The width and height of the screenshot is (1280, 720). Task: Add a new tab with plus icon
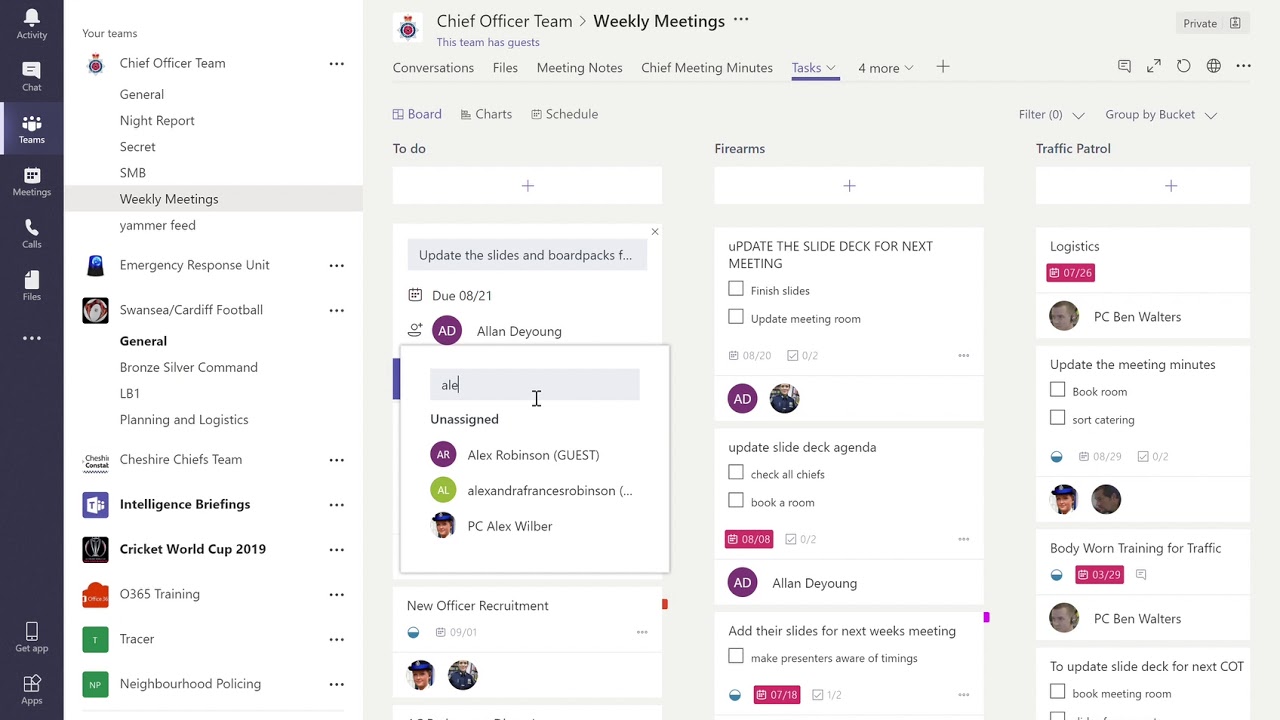point(942,67)
